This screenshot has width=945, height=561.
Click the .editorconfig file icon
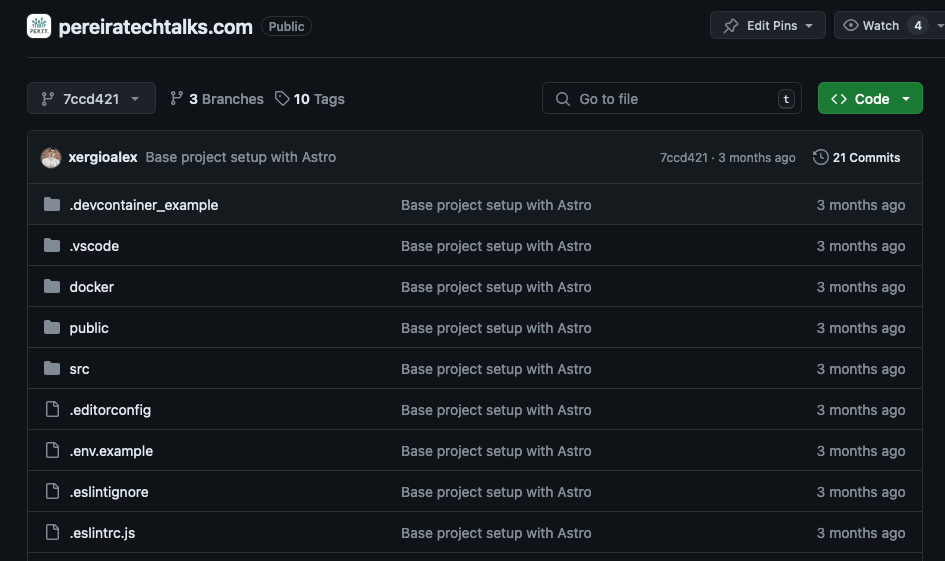pos(52,410)
